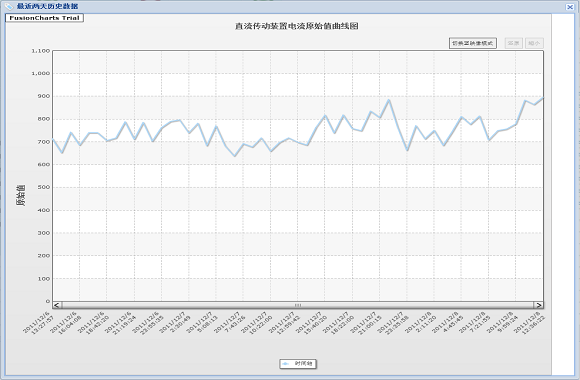Screen dimensions: 580x380
Task: Click the scrollbar left arrow under chart
Action: pyautogui.click(x=57, y=305)
